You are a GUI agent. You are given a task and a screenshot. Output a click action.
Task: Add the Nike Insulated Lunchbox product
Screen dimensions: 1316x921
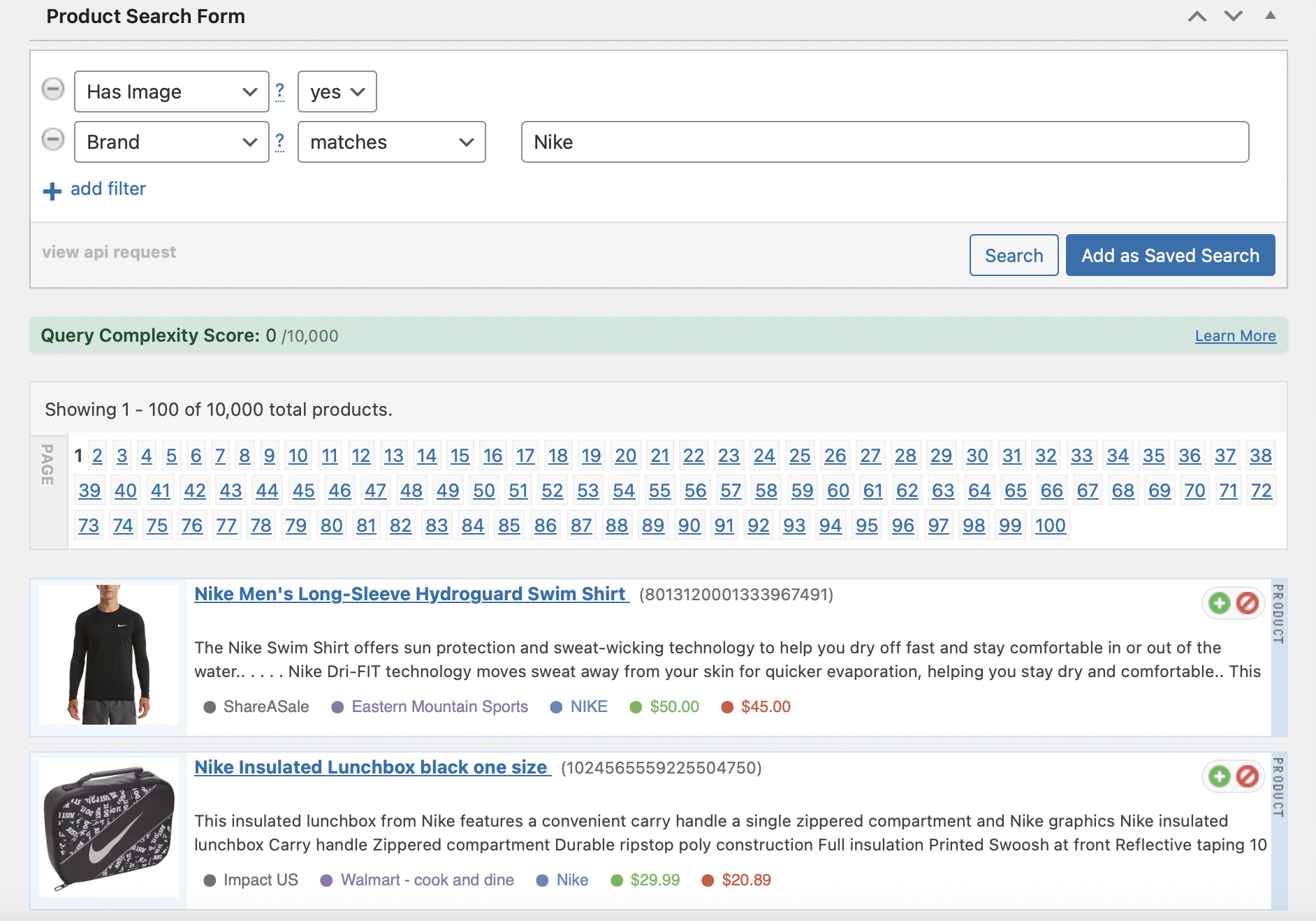pyautogui.click(x=1220, y=776)
